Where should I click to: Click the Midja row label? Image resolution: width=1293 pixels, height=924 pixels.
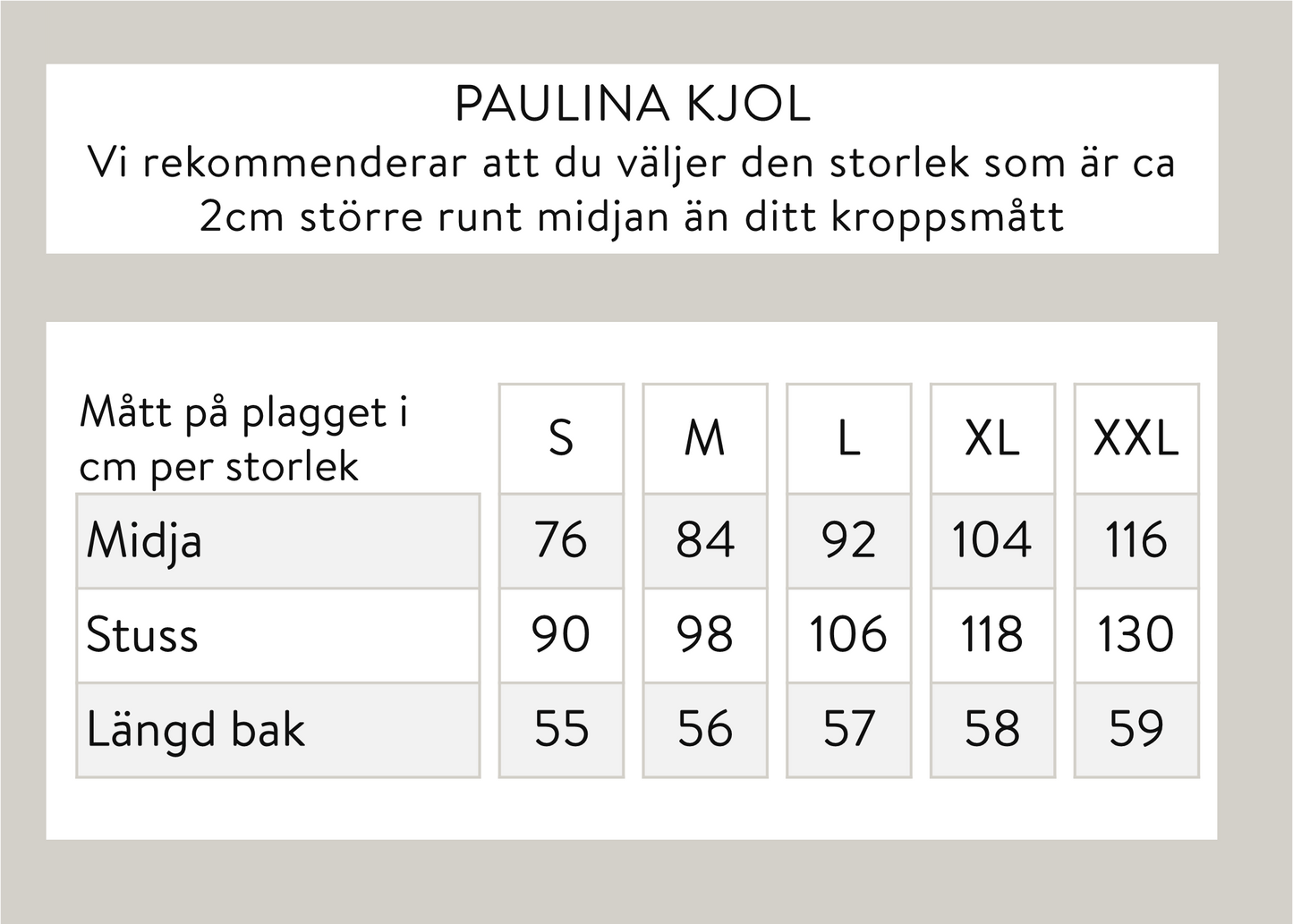[144, 541]
